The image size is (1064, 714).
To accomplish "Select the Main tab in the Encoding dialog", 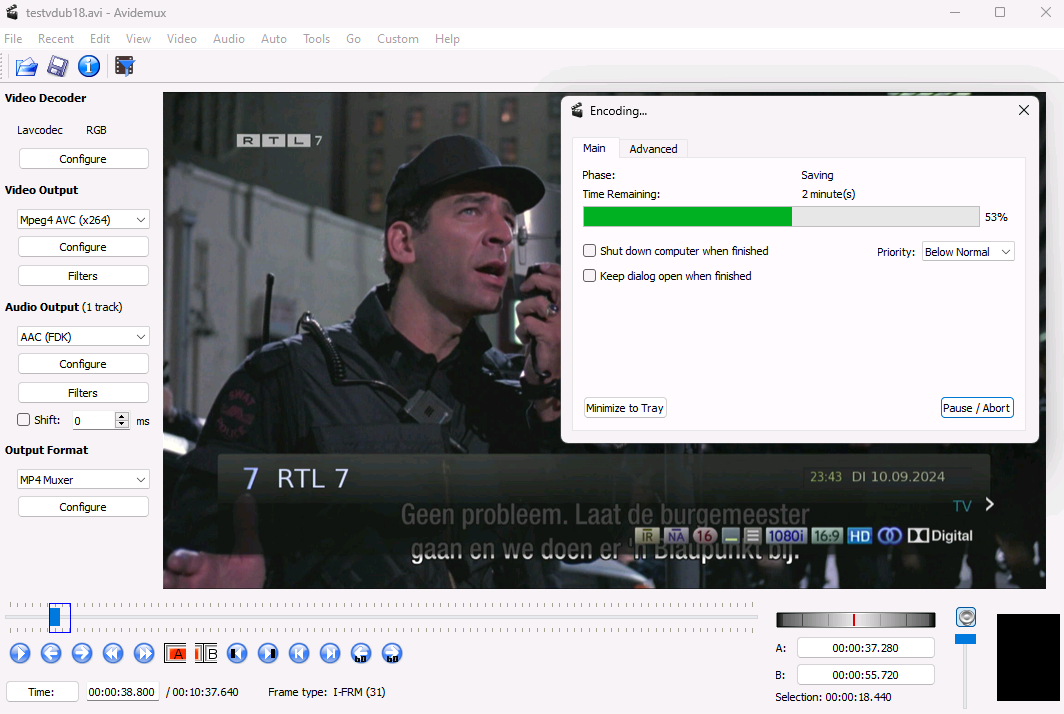I will (x=594, y=148).
